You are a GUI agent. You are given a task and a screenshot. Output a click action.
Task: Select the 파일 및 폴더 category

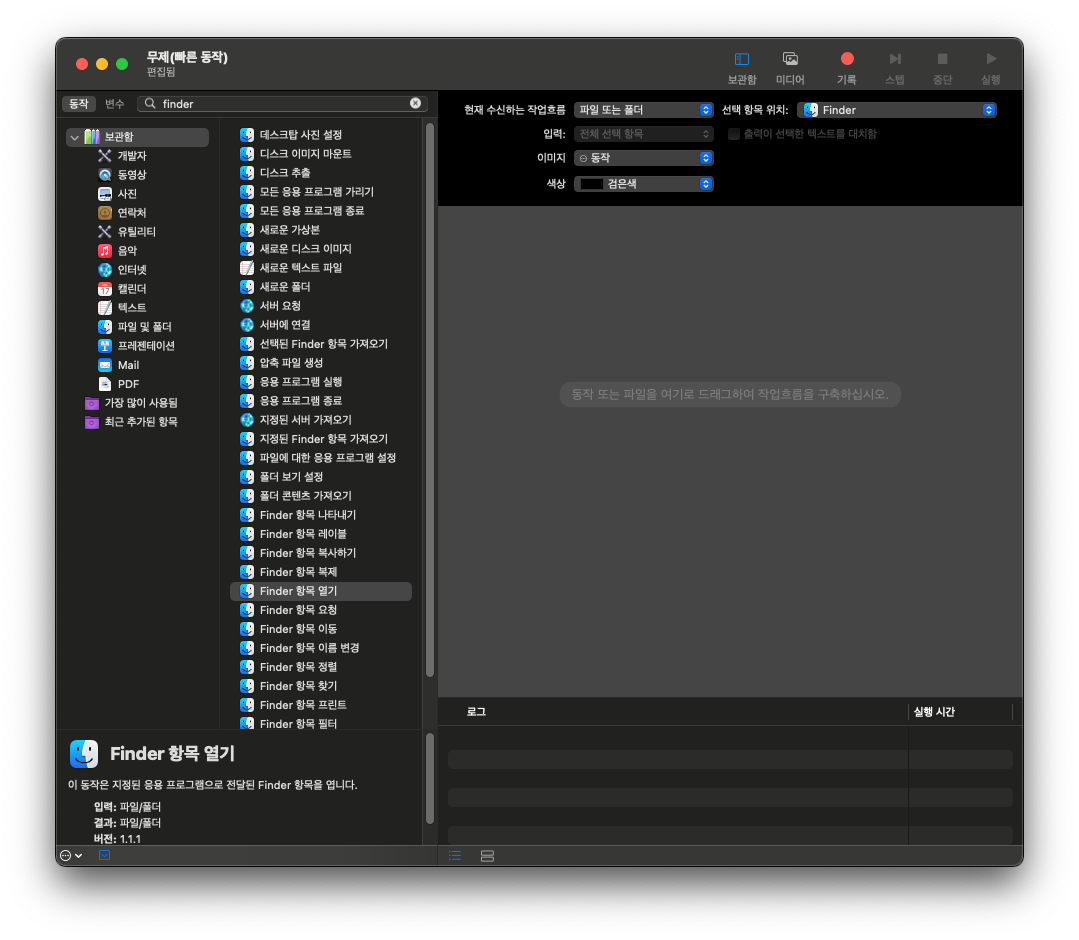144,327
